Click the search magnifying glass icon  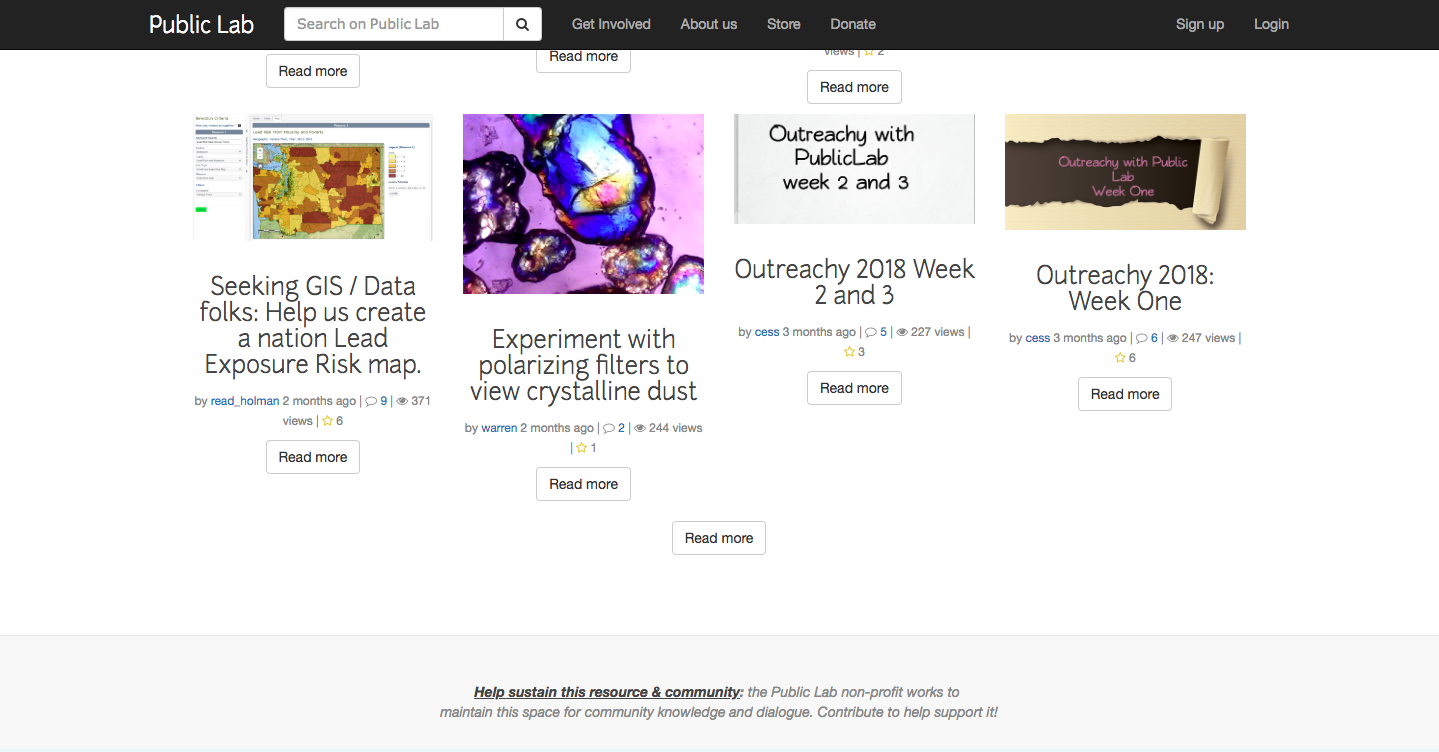522,23
